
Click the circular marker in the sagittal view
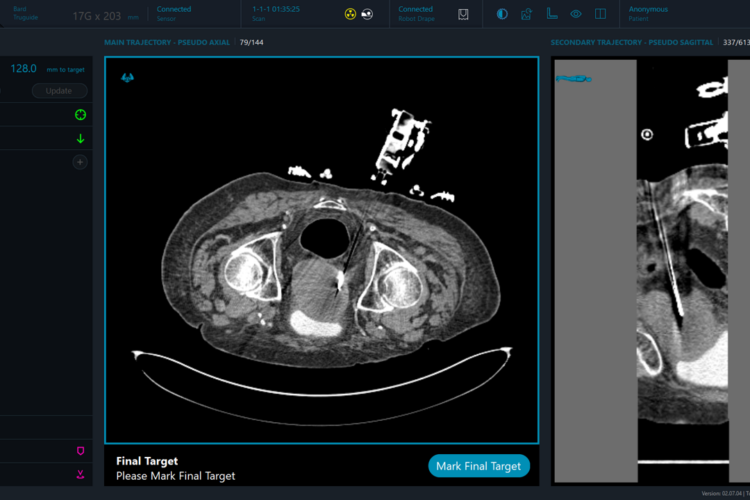click(x=647, y=134)
